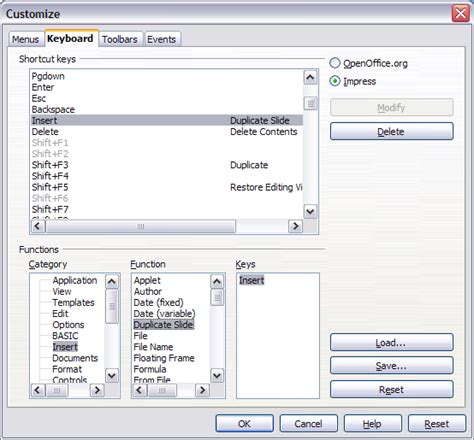Select Application in the Category list
The image size is (474, 440).
click(x=75, y=280)
